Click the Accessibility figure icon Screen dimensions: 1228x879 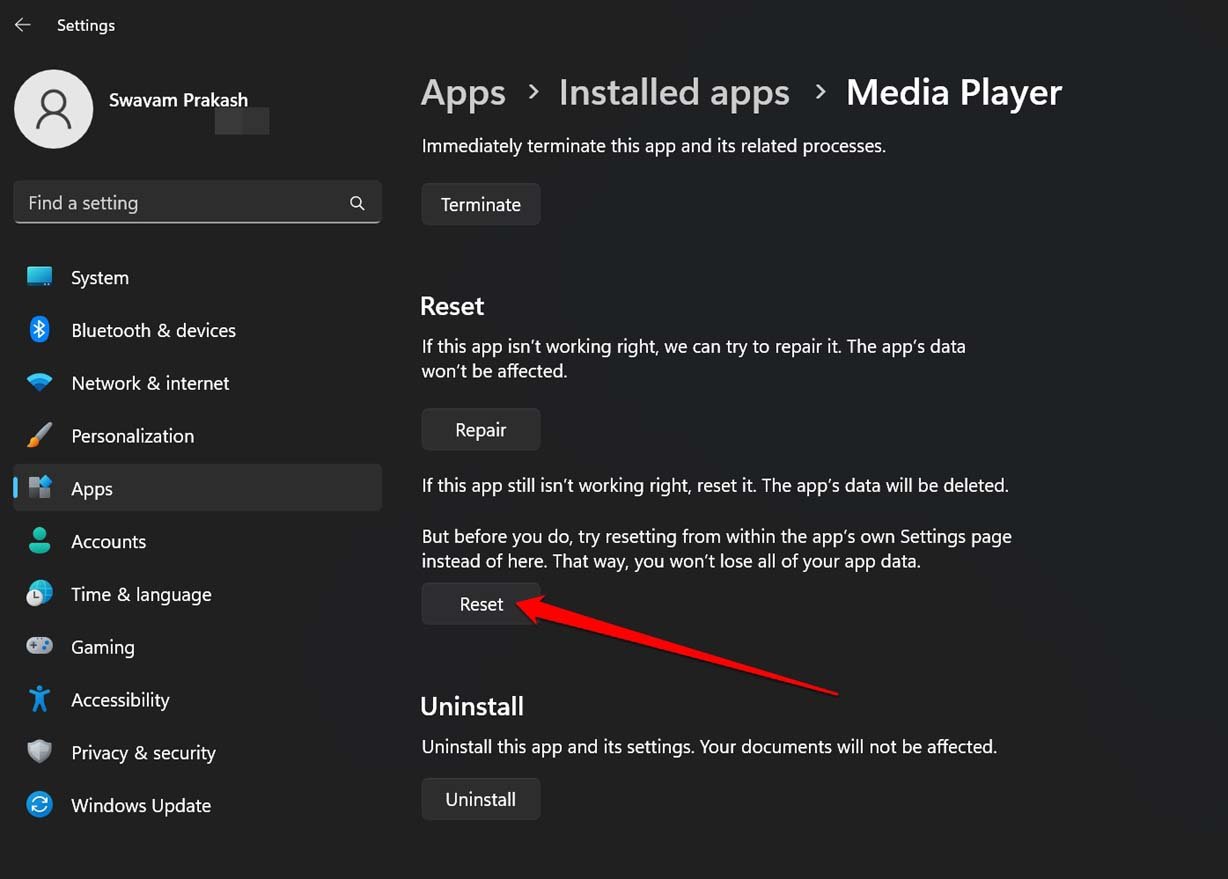[x=40, y=699]
